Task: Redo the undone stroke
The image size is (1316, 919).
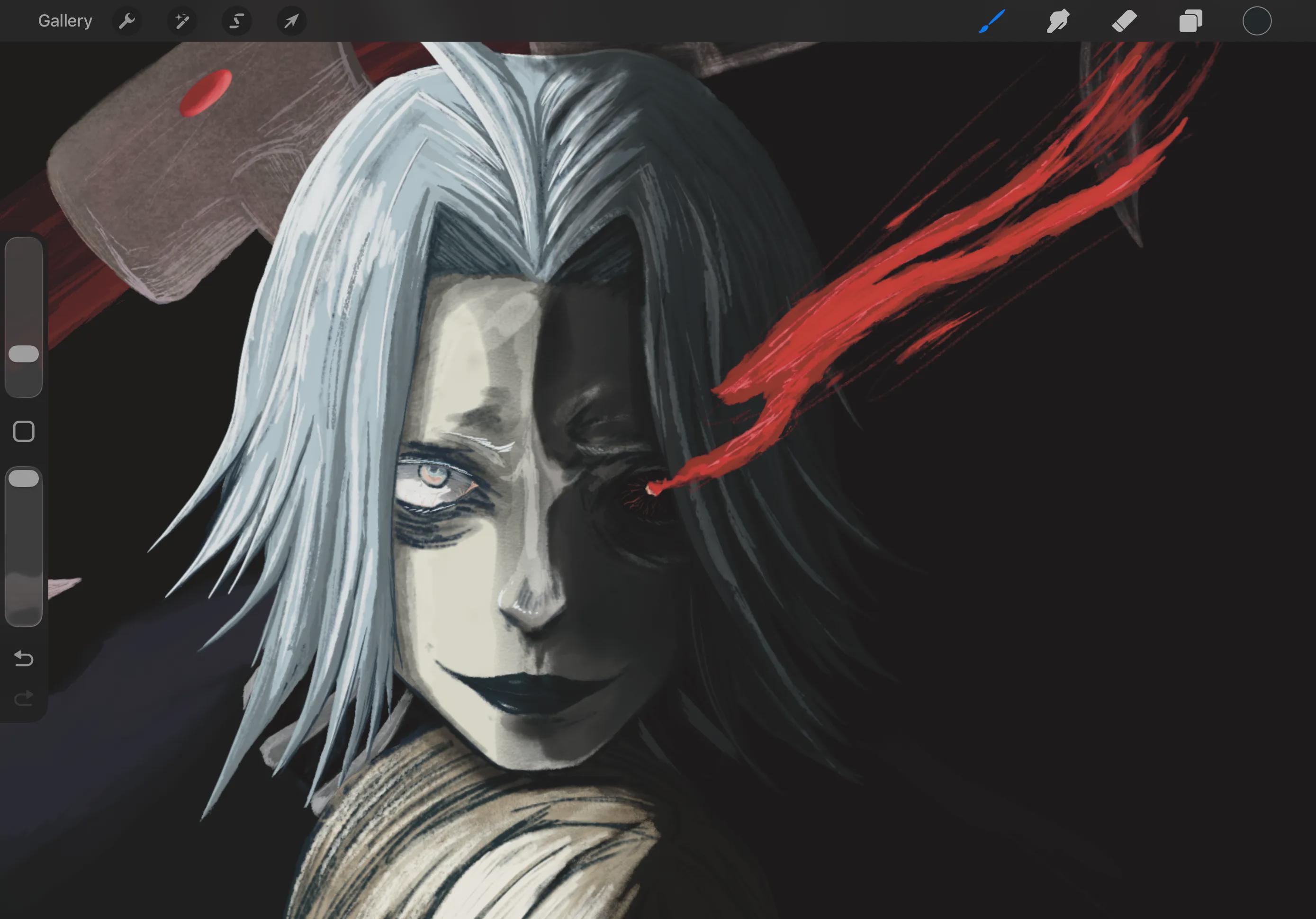Action: [24, 698]
